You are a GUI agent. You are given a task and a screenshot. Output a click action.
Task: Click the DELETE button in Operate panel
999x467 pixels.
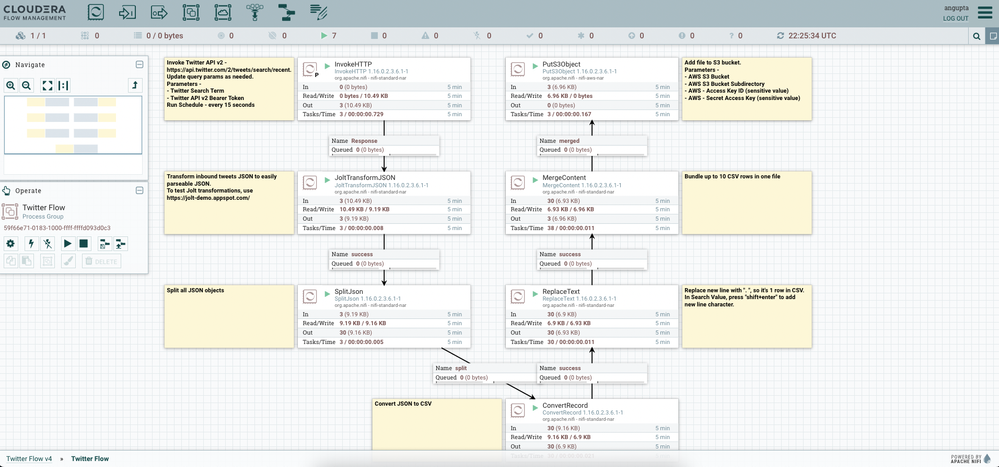point(101,261)
